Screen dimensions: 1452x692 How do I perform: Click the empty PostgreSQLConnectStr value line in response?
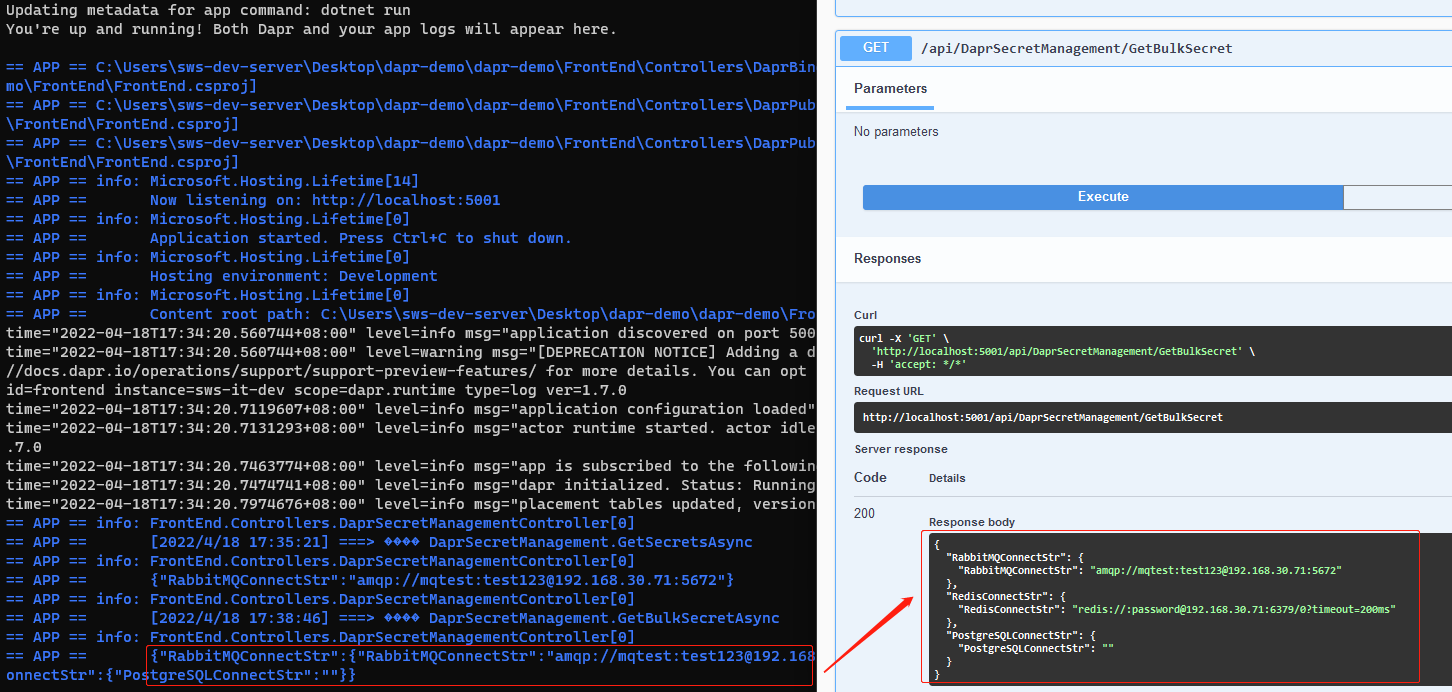(x=1036, y=648)
